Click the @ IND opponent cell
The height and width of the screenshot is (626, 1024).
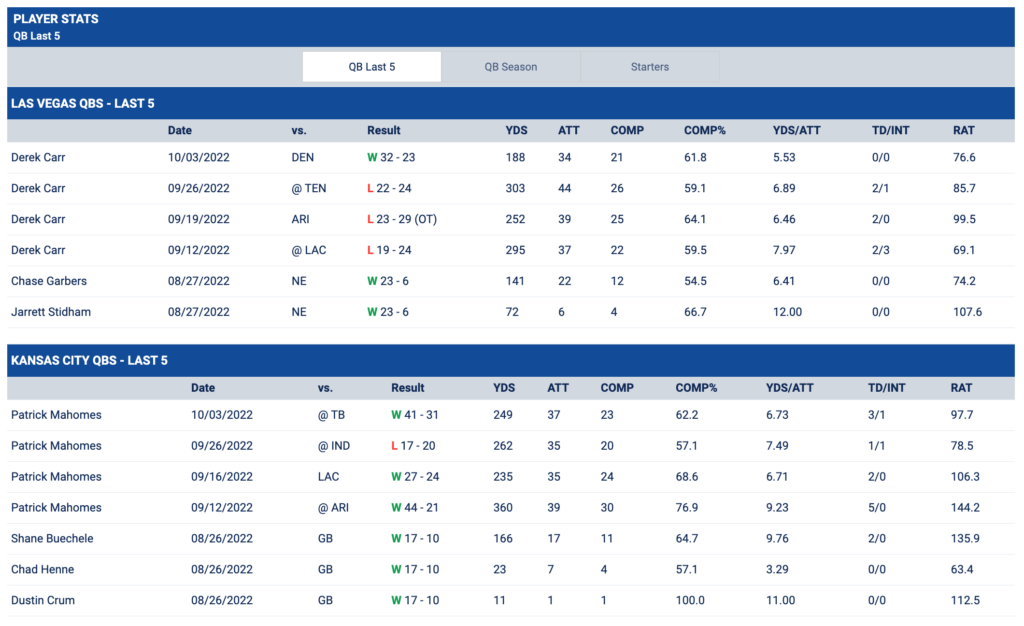pyautogui.click(x=334, y=446)
